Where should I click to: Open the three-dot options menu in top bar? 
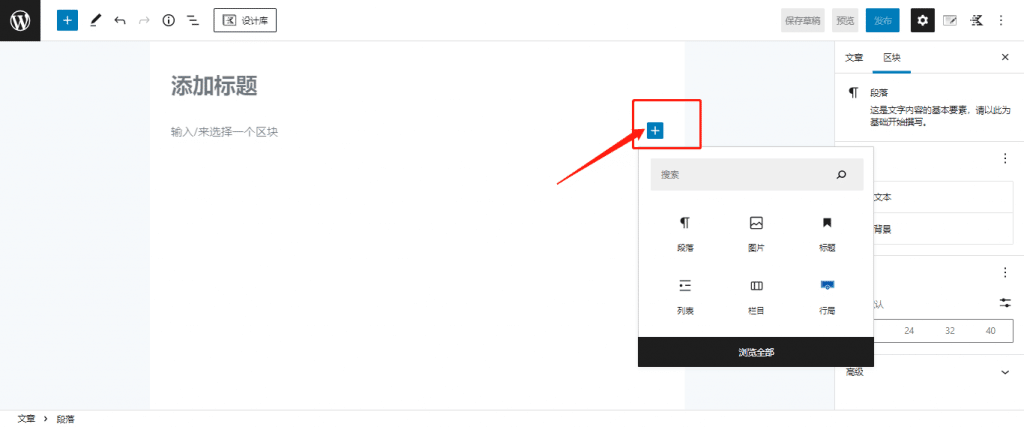(x=1000, y=21)
